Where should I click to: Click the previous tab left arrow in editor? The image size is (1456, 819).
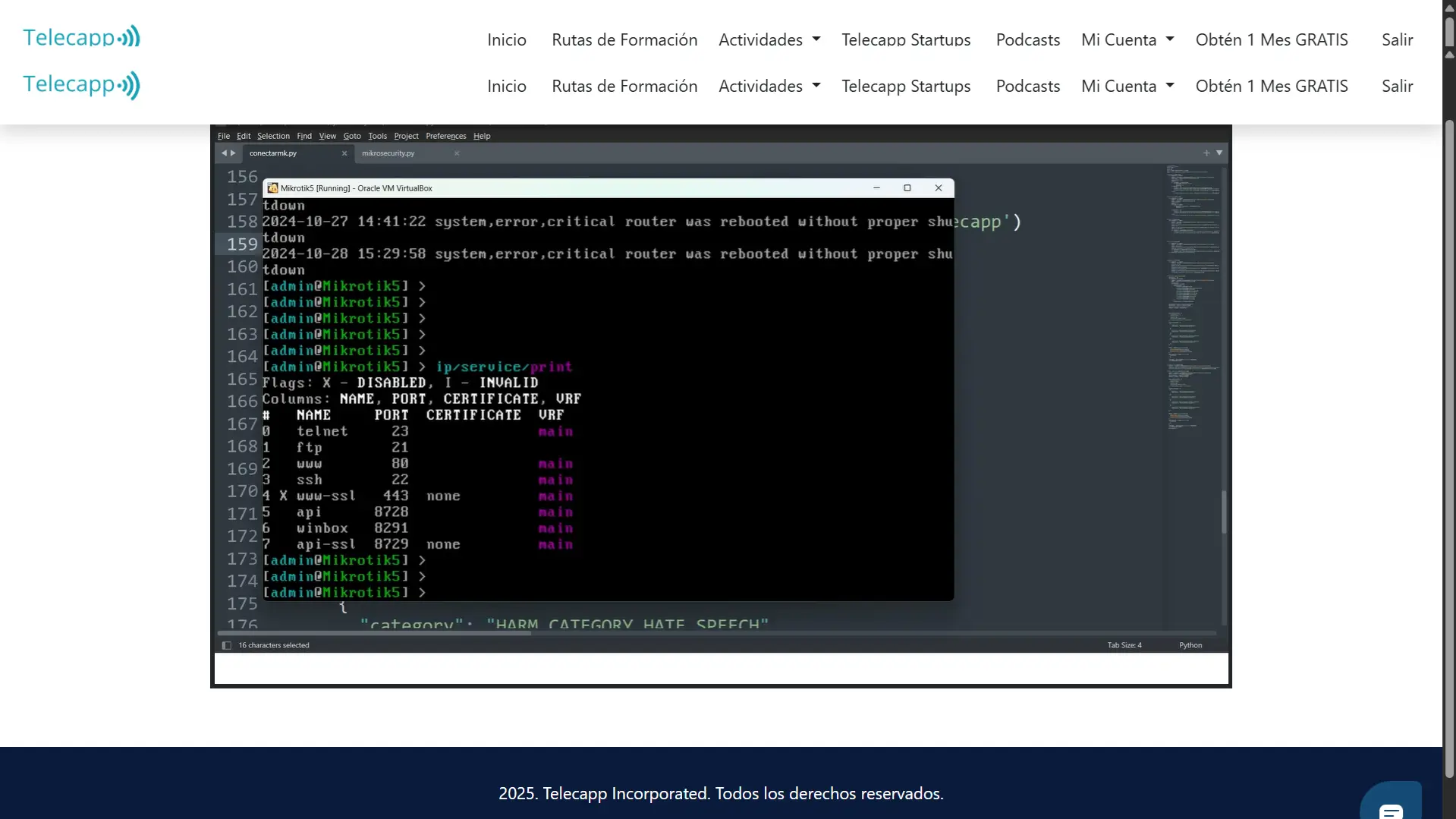[x=224, y=153]
